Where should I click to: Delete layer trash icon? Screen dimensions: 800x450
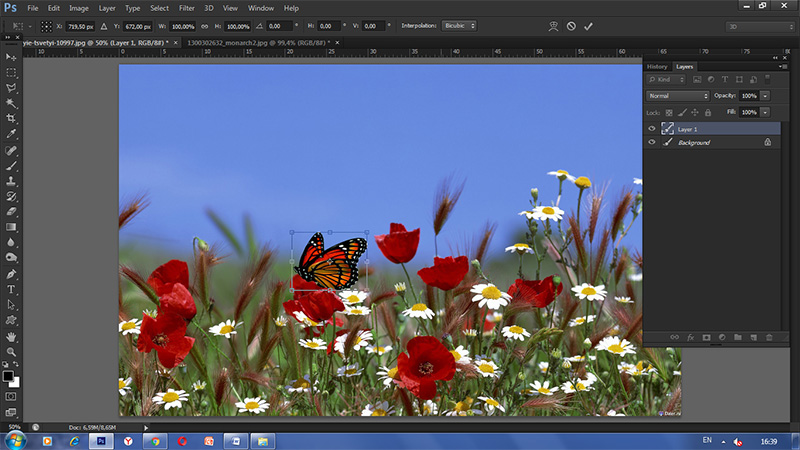coord(769,337)
